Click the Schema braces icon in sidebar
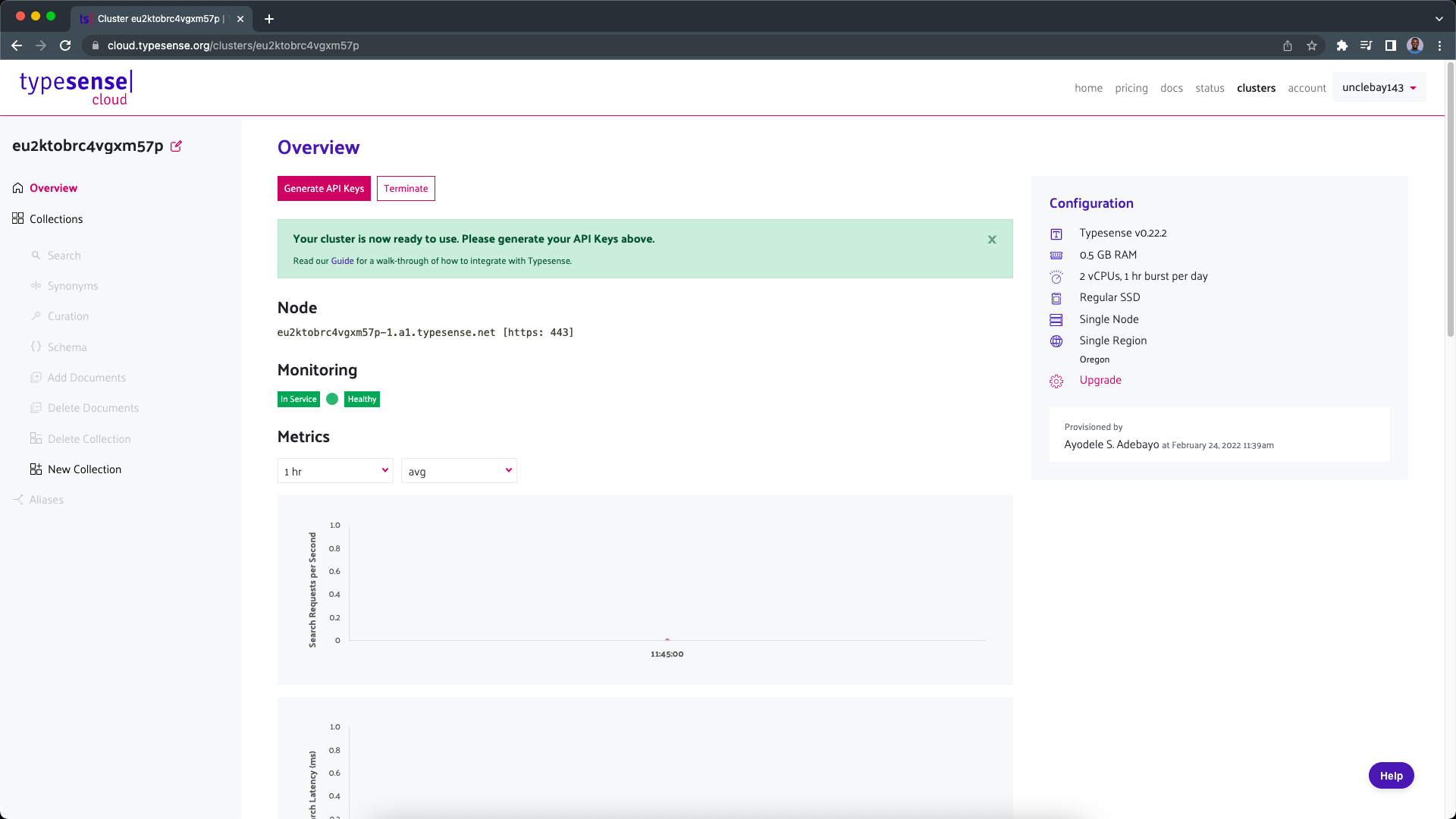Viewport: 1456px width, 819px height. 36,347
